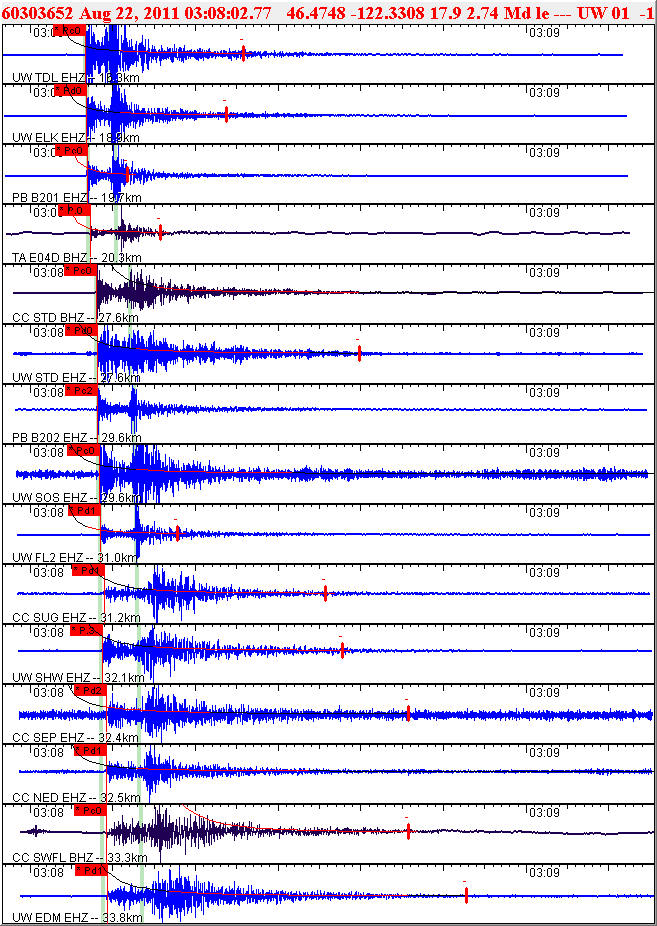The height and width of the screenshot is (926, 657).
Task: Click the 03:09 time label on UW EDM trace
Action: pyautogui.click(x=542, y=873)
